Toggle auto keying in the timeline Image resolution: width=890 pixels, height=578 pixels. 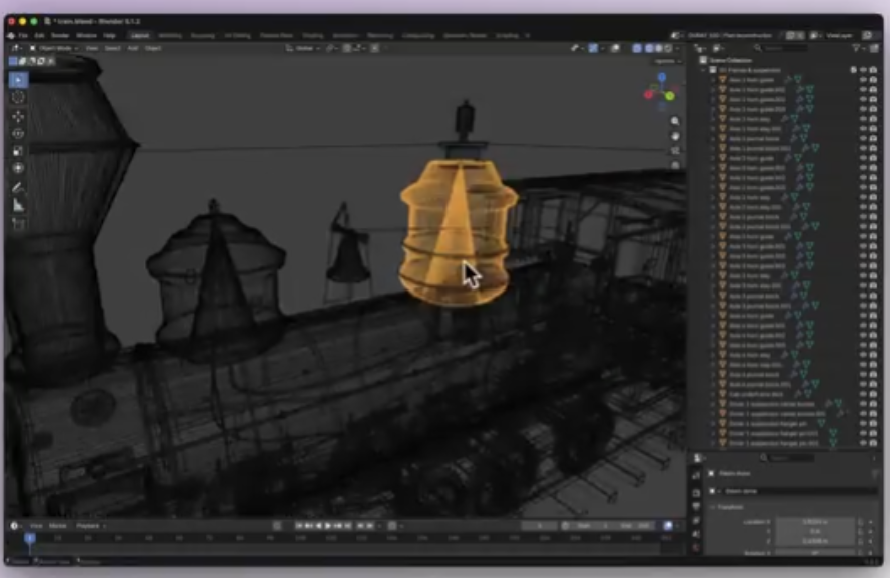277,526
